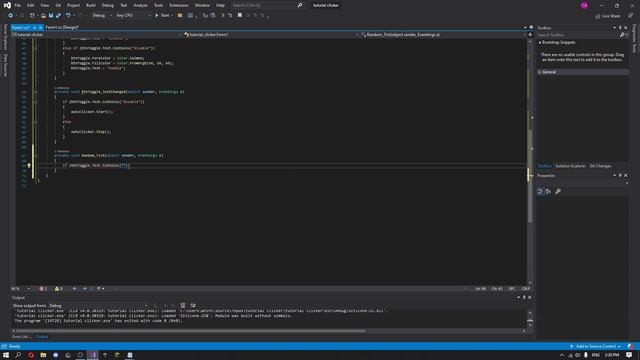Switch to the Output bottom tab
The height and width of the screenshot is (360, 640).
click(42, 337)
